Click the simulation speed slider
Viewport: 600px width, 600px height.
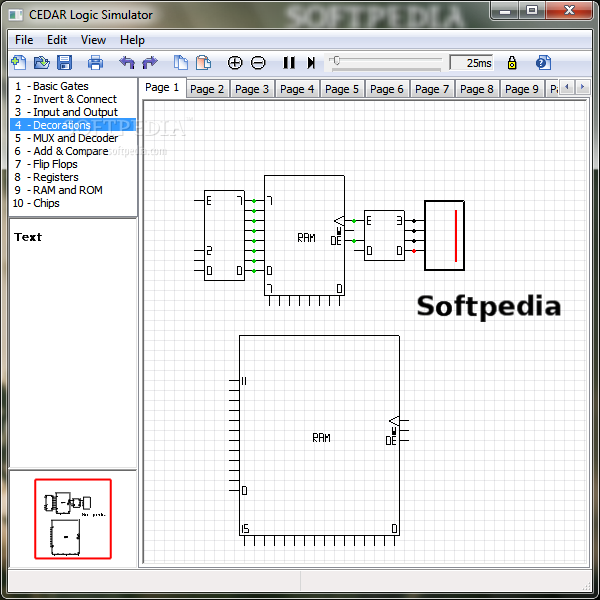[385, 63]
